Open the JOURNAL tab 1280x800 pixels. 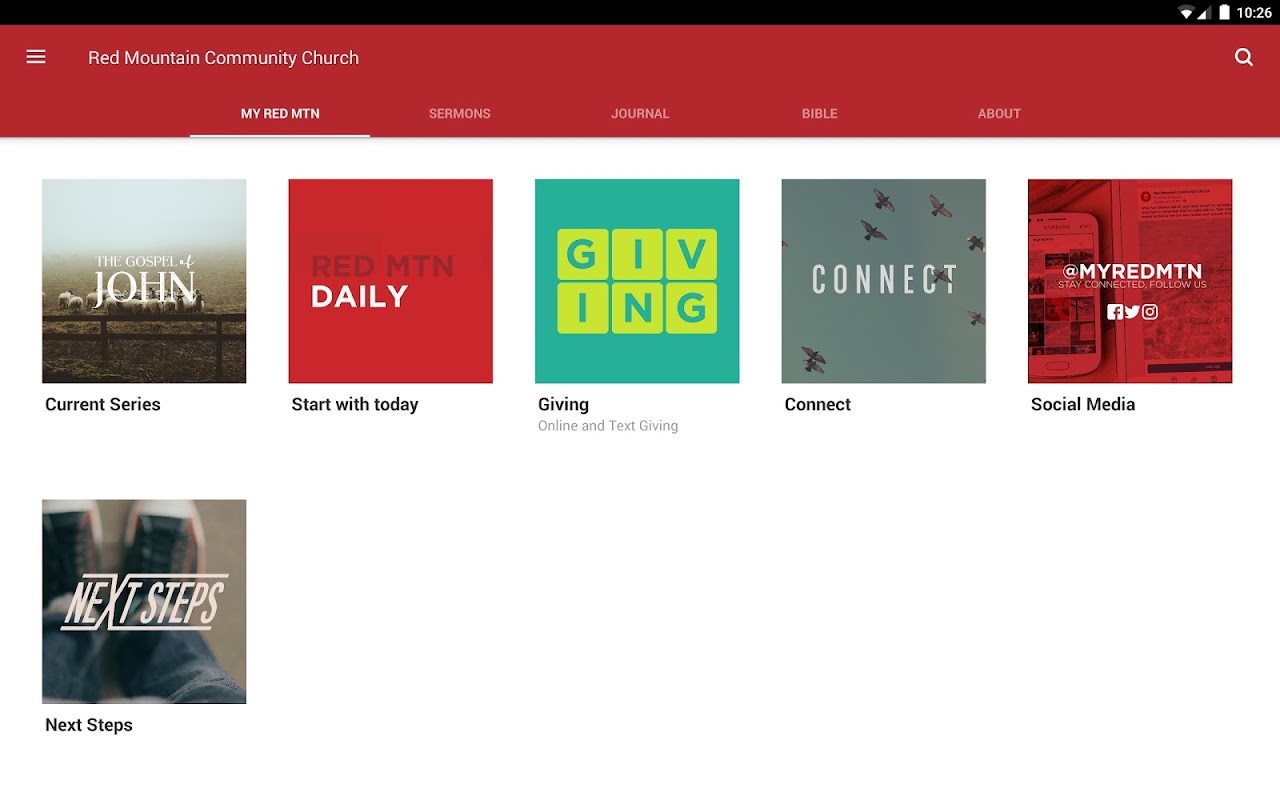640,113
